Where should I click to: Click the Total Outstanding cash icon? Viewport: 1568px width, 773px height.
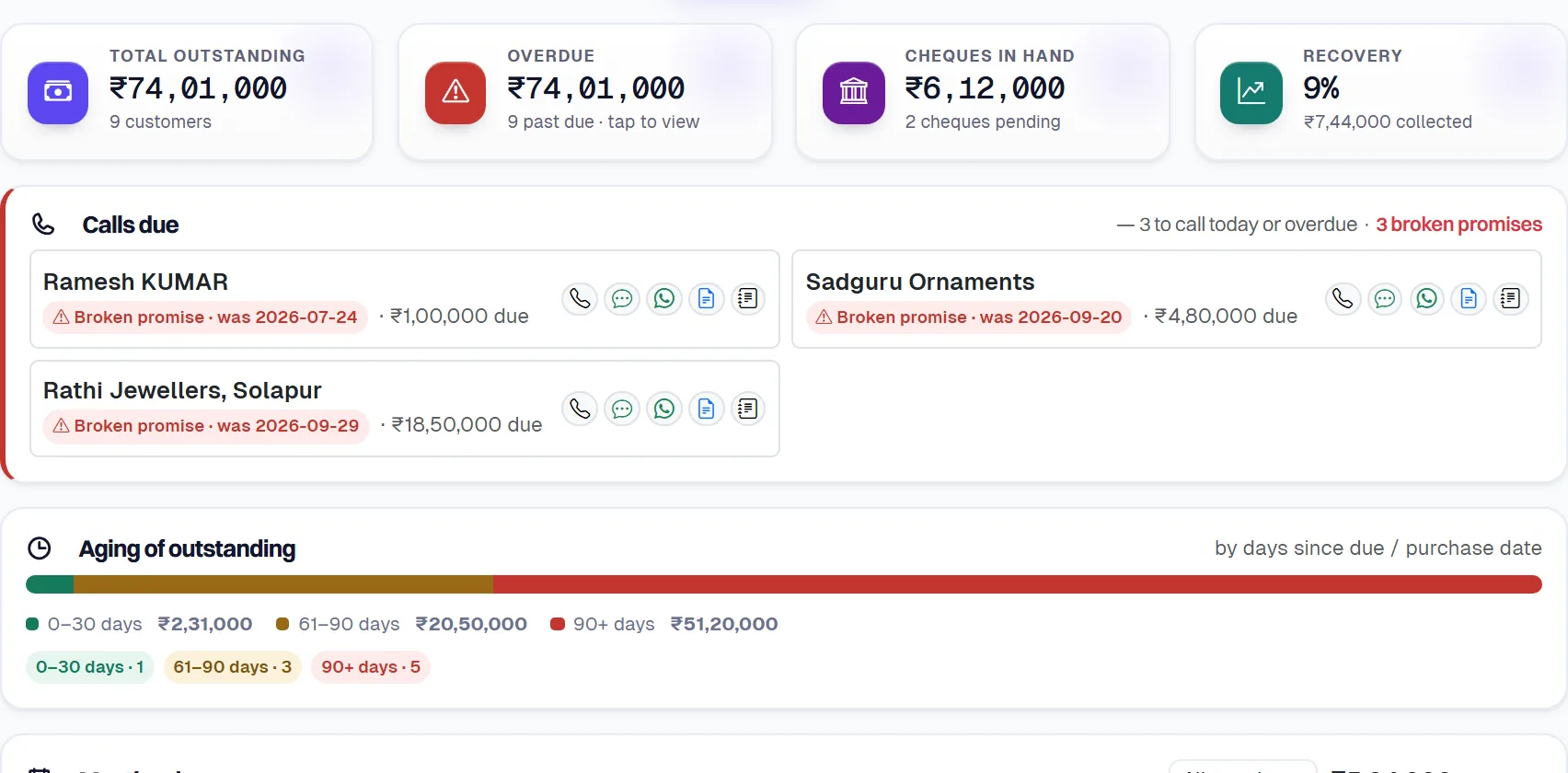pos(58,92)
